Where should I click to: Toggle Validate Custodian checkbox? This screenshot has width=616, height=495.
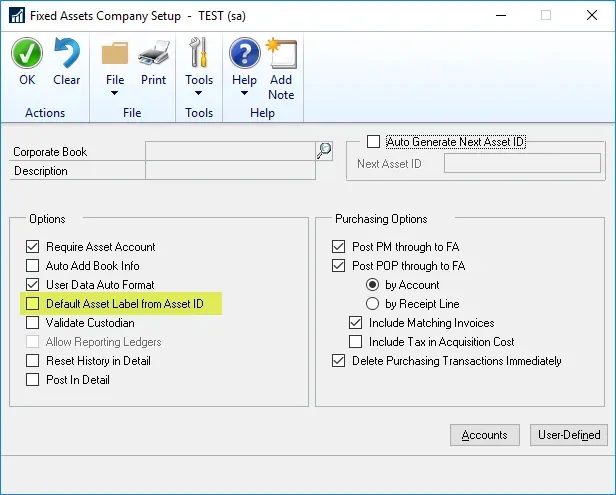click(x=33, y=323)
